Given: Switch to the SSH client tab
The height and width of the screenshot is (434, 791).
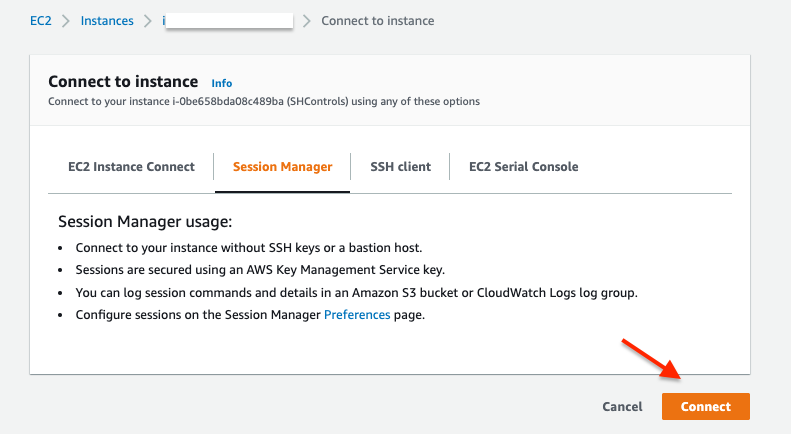Looking at the screenshot, I should (x=400, y=167).
